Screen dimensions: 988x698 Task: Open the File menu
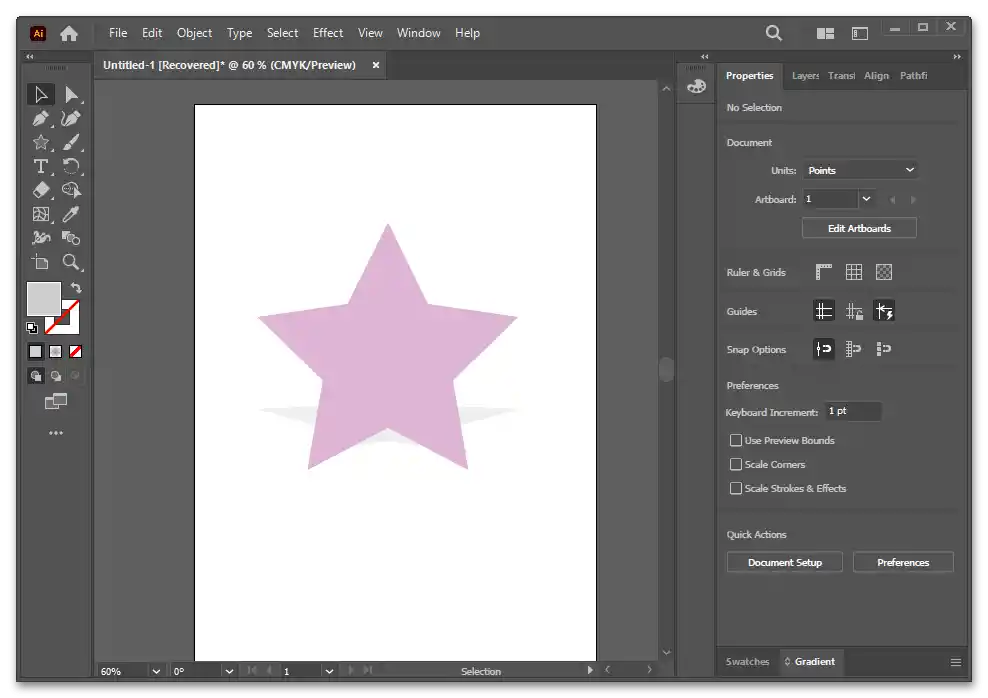118,33
